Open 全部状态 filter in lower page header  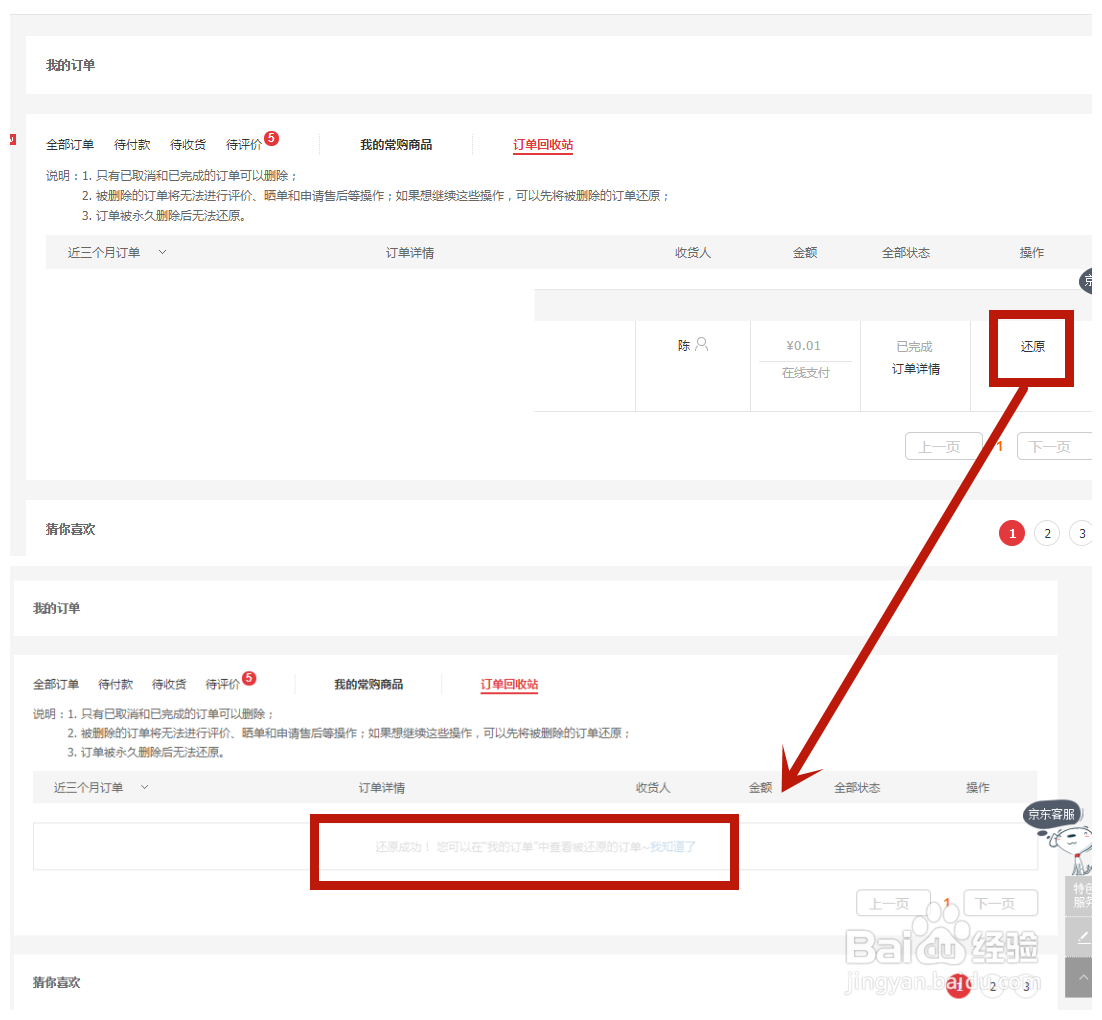click(857, 787)
